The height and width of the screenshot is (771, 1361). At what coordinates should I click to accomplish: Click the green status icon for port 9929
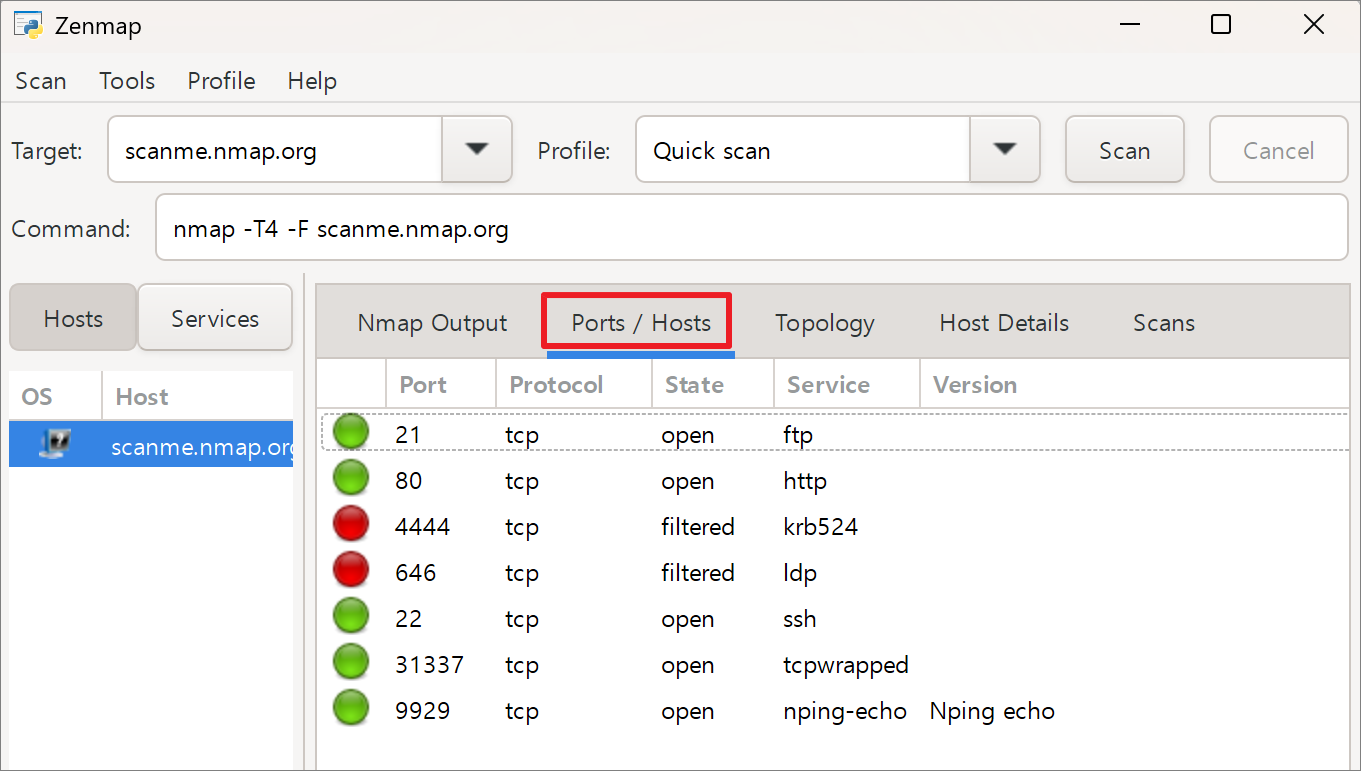point(351,709)
